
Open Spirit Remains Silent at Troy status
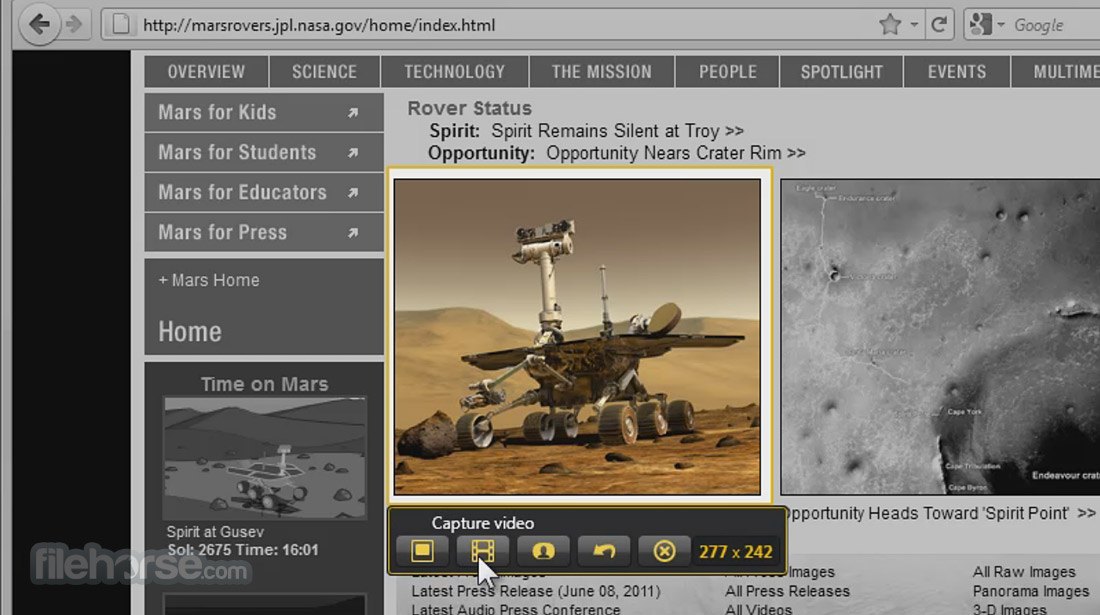[617, 131]
